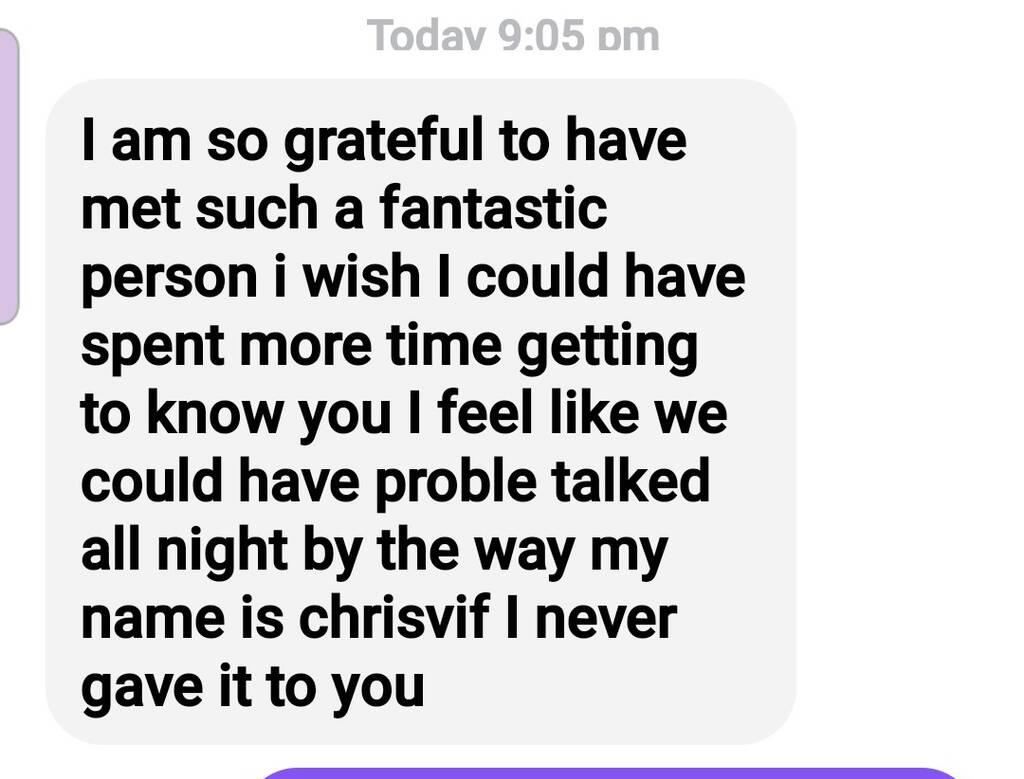Select the grey received message bubble

[x=421, y=411]
